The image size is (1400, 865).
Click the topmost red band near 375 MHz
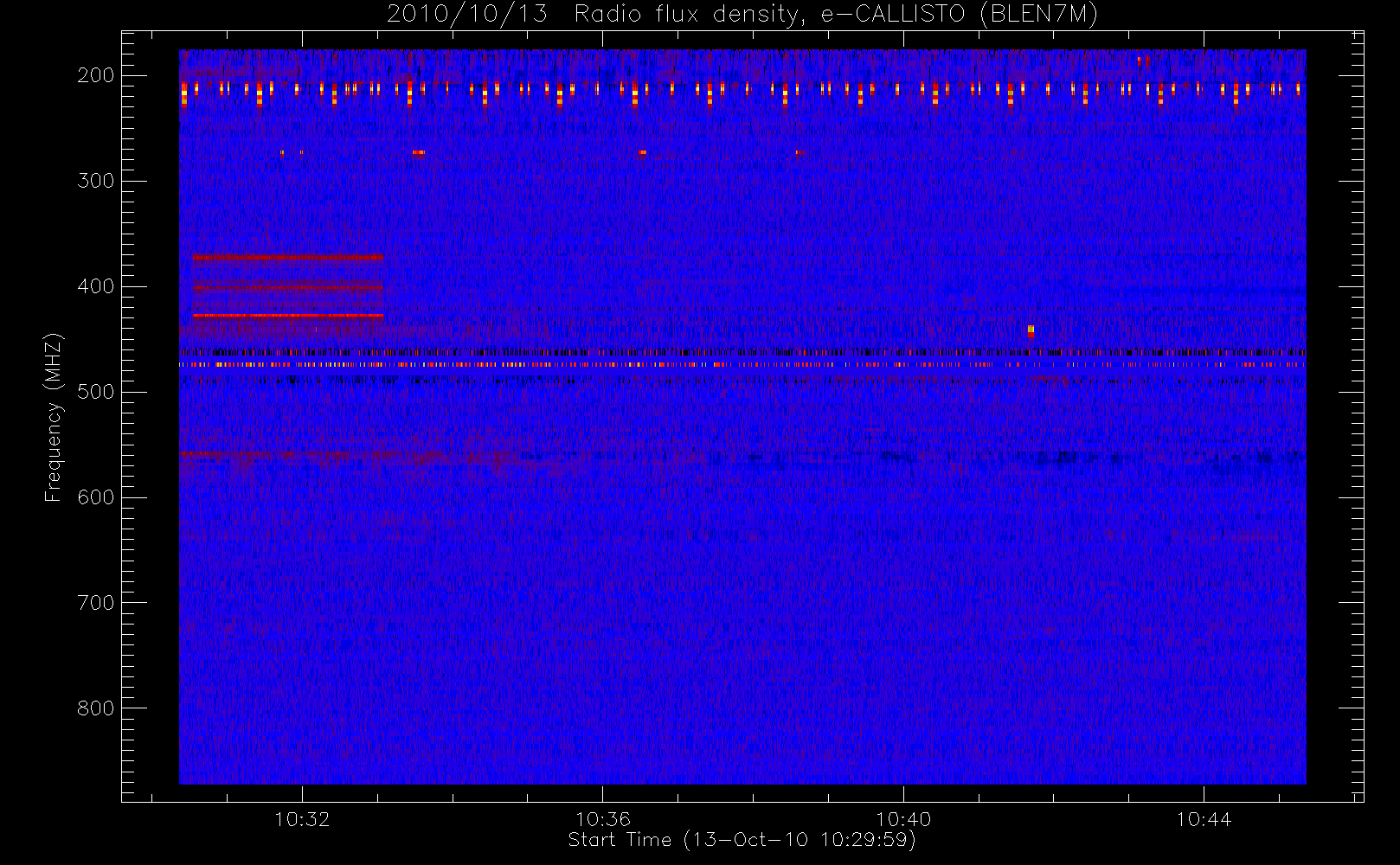[x=288, y=257]
